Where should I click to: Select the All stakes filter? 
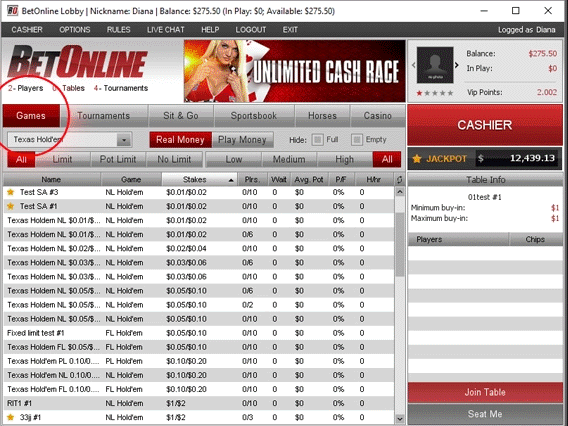click(387, 159)
